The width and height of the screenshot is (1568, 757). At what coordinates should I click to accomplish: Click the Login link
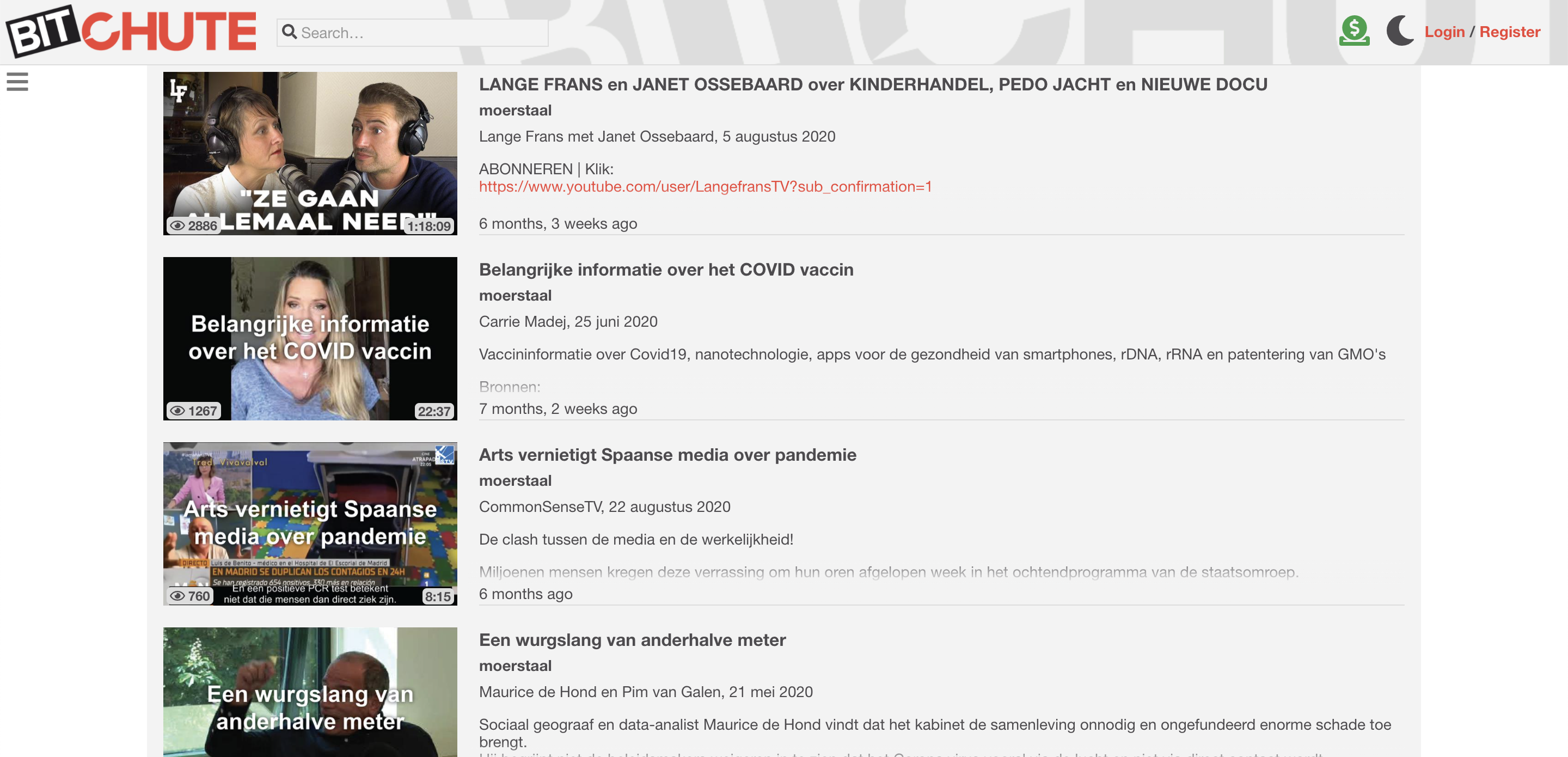1444,32
